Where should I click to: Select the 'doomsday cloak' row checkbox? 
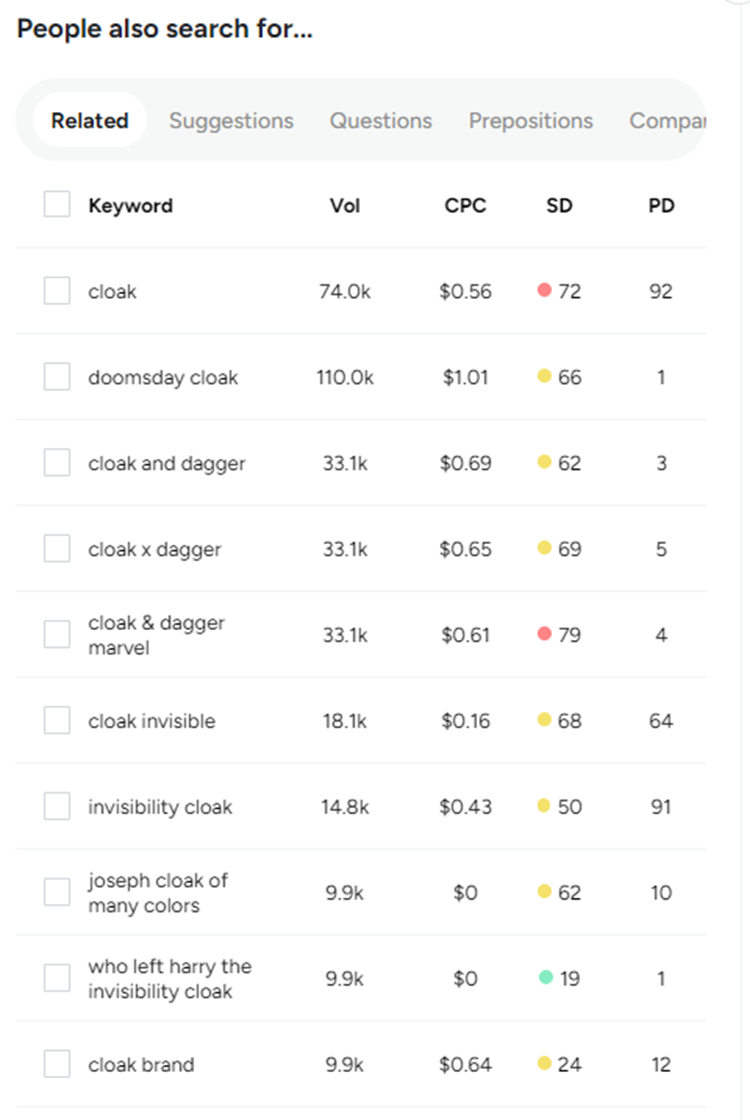pyautogui.click(x=57, y=377)
